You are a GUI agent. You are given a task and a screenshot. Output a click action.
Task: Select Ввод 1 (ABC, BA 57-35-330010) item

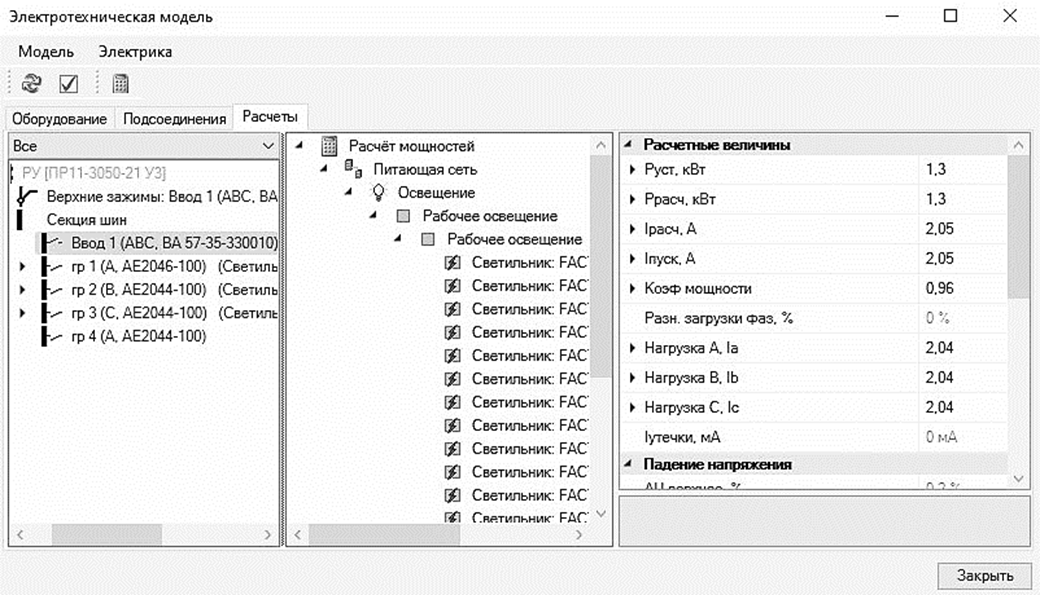pos(173,243)
